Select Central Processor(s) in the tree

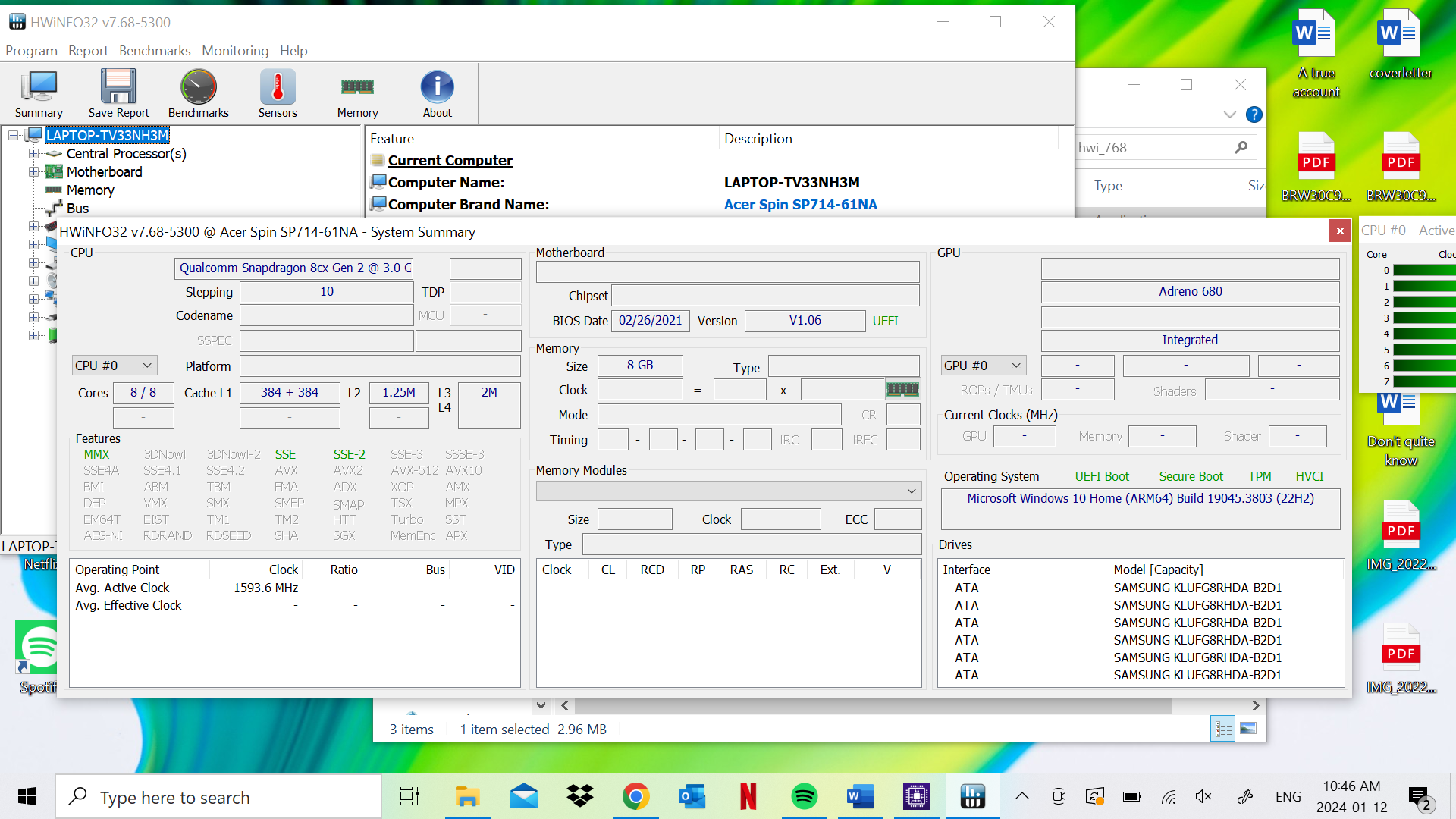pos(126,153)
